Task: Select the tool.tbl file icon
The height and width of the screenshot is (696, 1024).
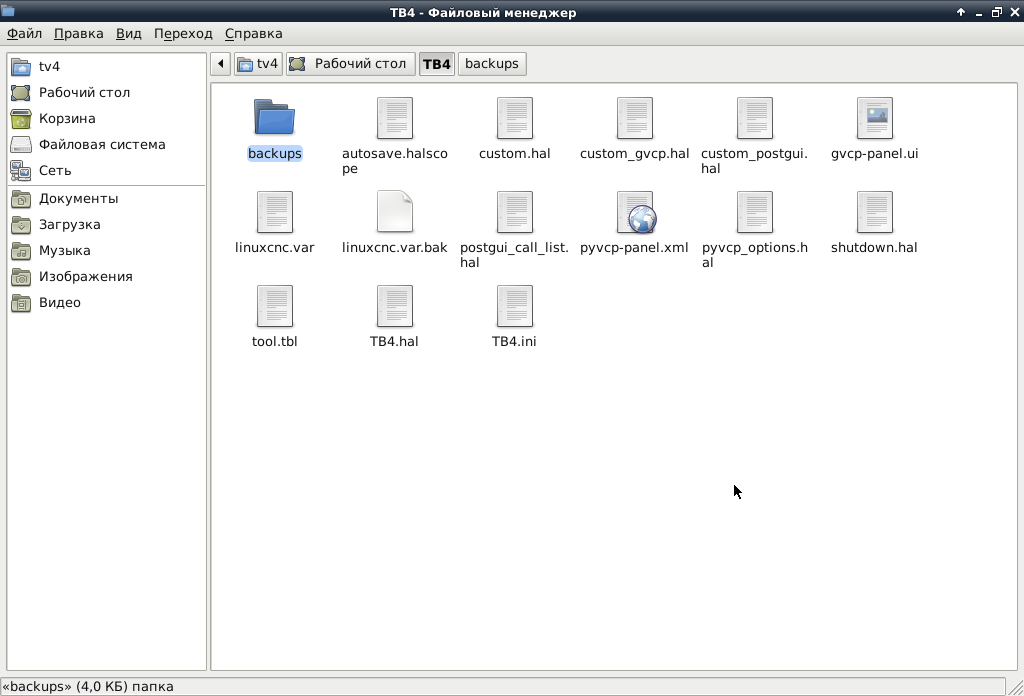Action: coord(274,306)
